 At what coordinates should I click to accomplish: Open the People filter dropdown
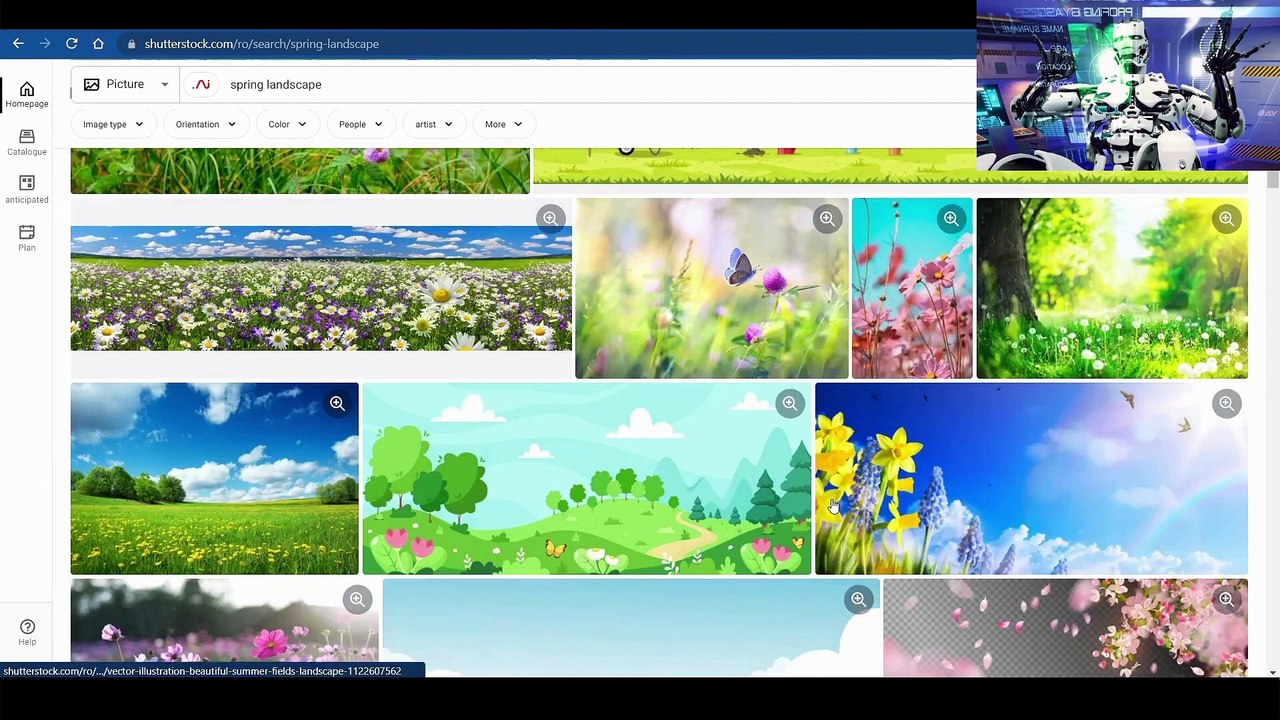360,124
